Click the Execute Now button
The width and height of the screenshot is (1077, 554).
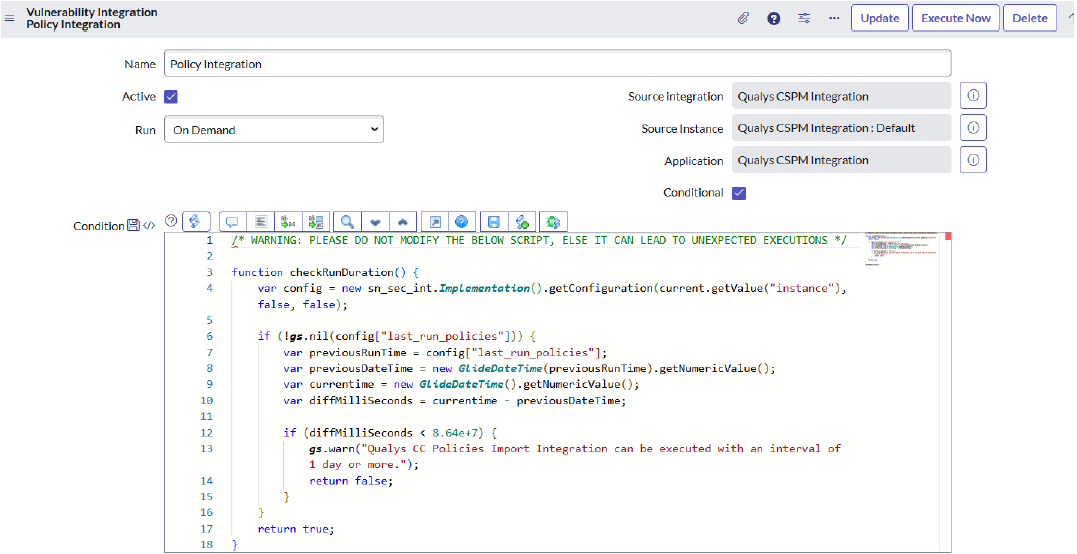click(955, 18)
